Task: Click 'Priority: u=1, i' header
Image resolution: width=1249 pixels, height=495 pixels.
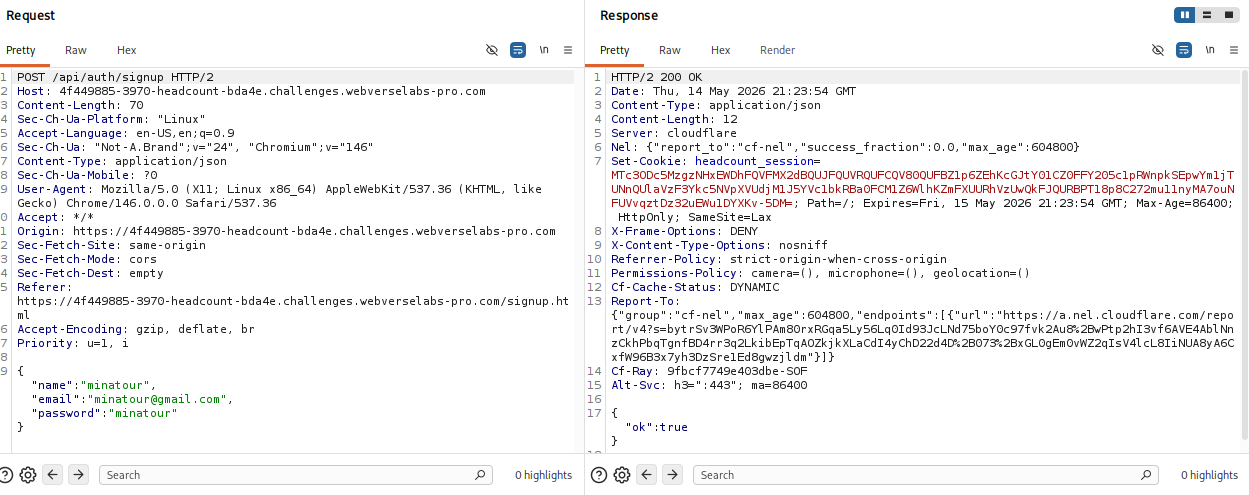Action: pyautogui.click(x=73, y=343)
